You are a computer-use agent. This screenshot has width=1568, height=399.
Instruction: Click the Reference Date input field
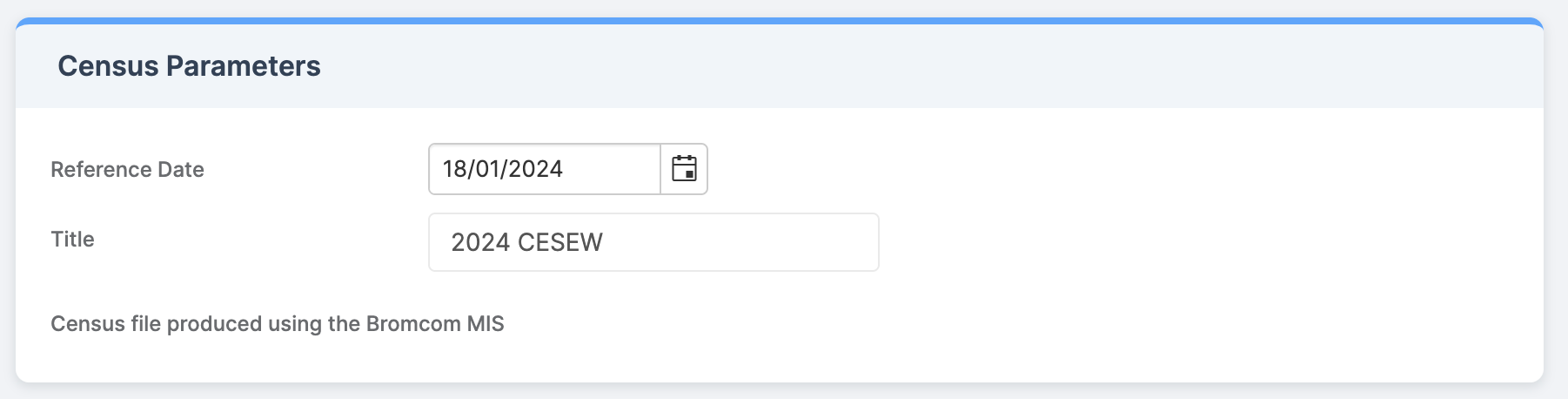[544, 169]
